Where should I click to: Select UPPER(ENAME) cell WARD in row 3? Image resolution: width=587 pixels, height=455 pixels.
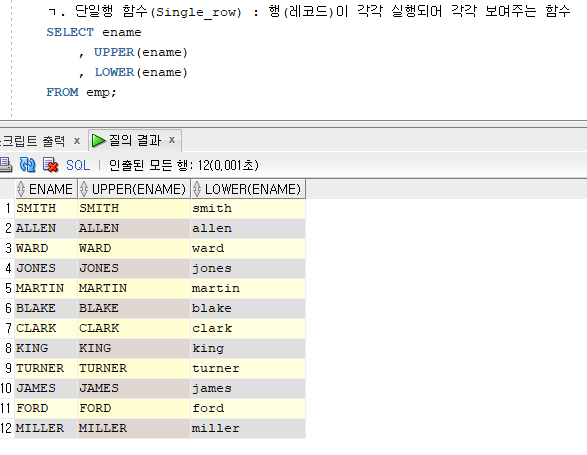[x=134, y=248]
